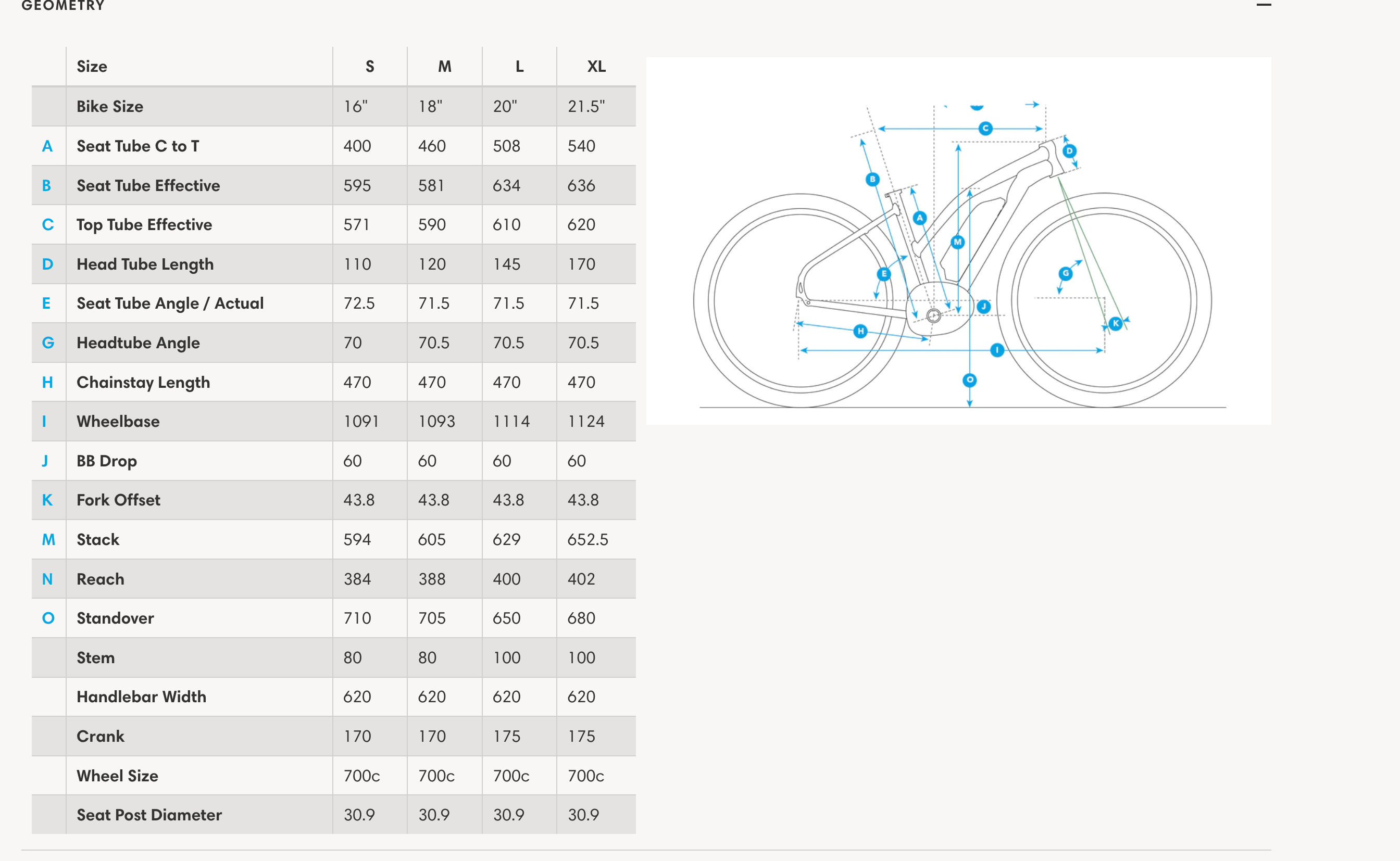Click the K fork offset marker on diagram

coord(1115,323)
